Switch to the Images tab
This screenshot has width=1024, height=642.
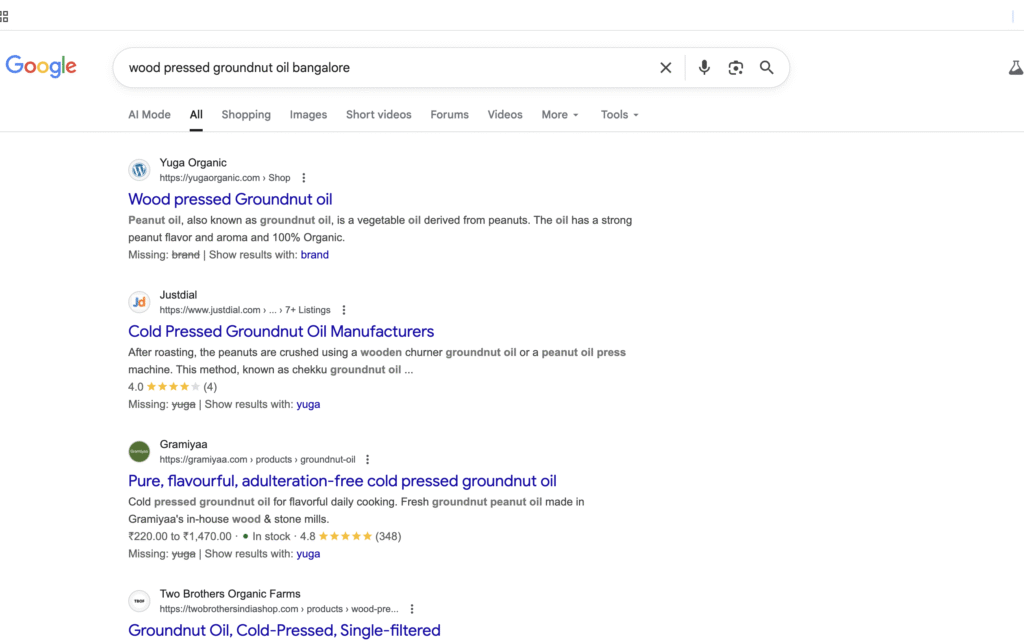click(x=308, y=115)
